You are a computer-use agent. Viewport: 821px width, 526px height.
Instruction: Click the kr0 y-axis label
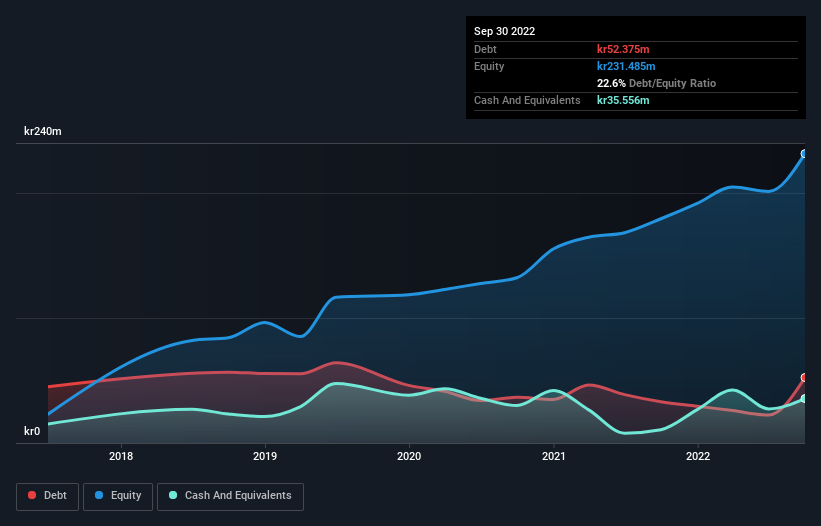click(32, 431)
